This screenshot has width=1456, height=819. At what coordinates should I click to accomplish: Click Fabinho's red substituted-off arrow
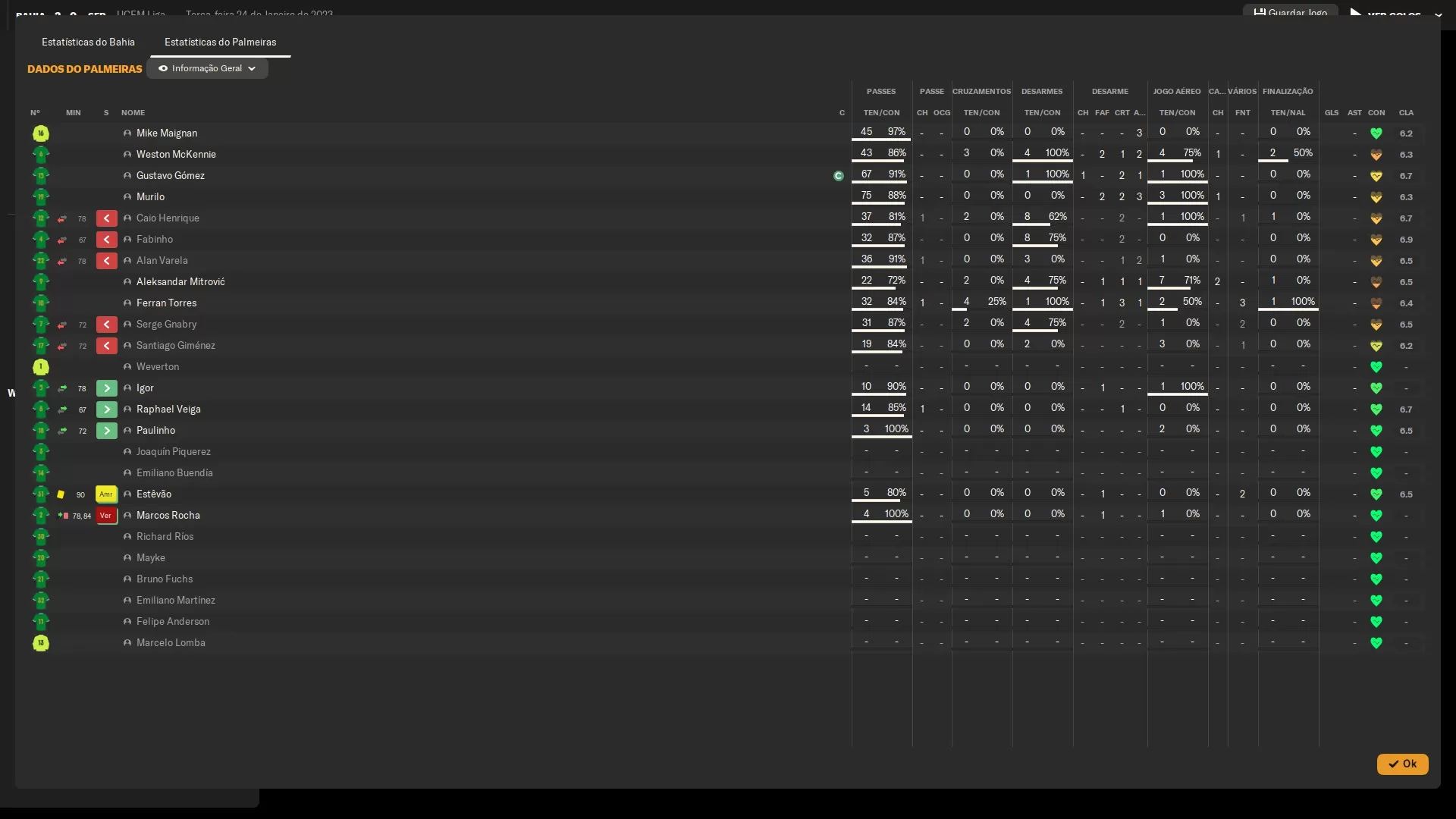pos(106,240)
